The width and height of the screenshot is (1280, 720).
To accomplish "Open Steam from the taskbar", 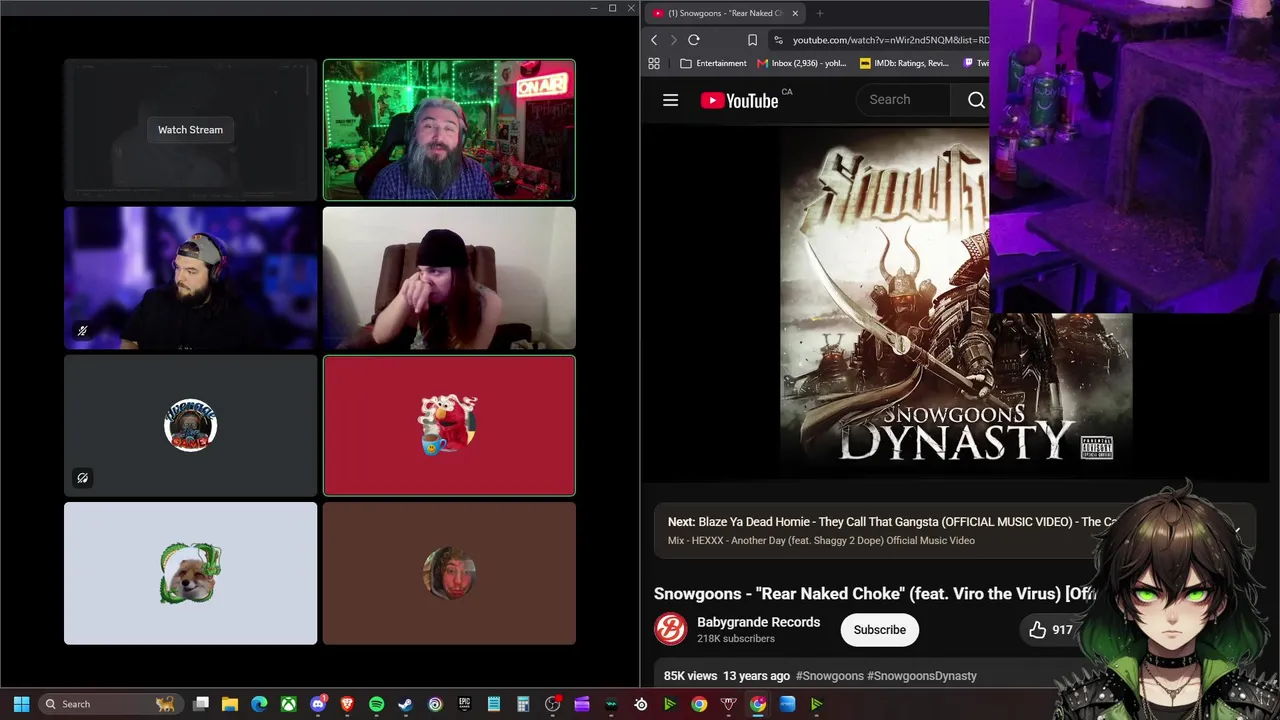I will 405,704.
